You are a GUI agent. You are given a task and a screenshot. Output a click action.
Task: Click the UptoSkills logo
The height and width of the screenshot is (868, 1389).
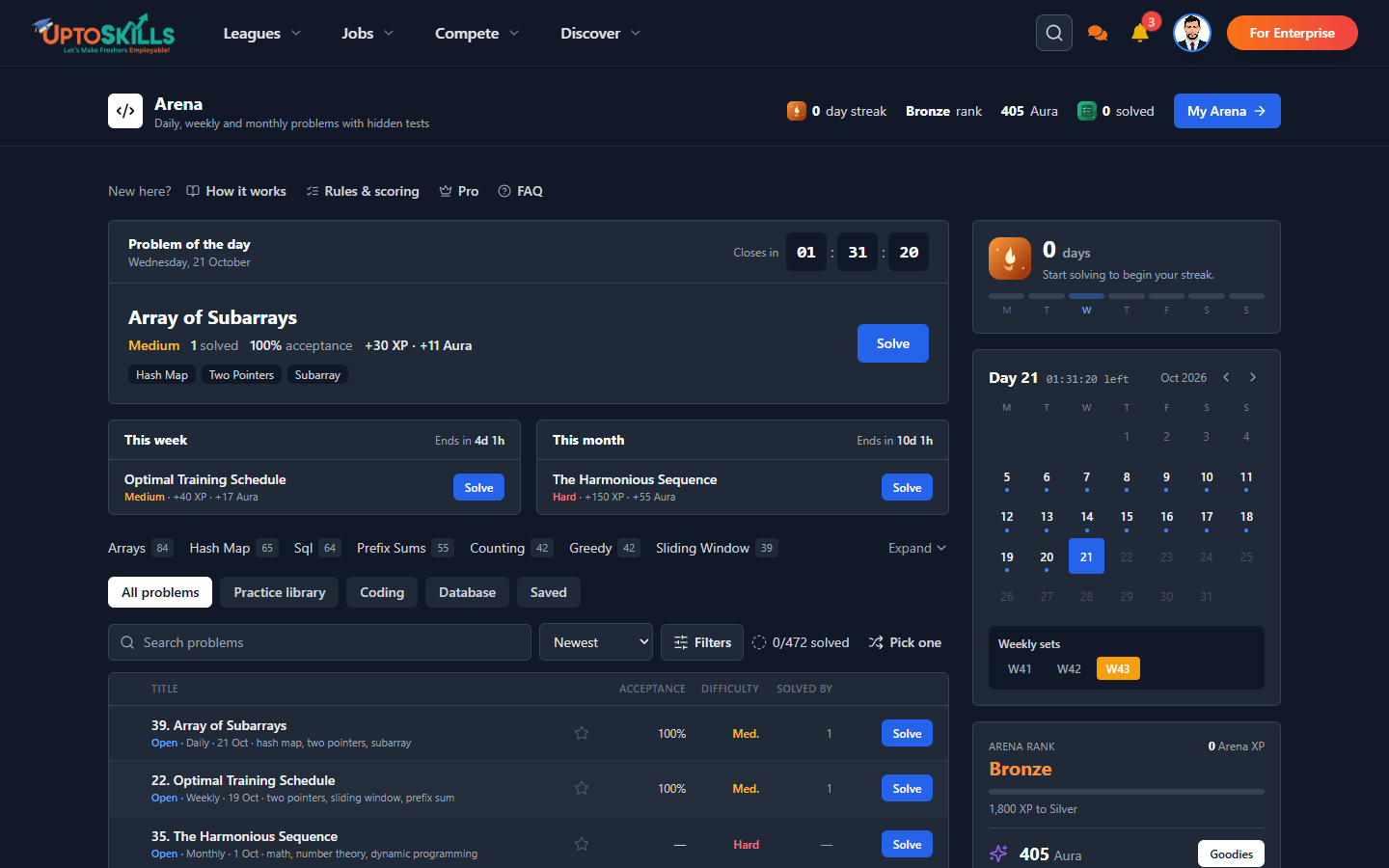click(x=103, y=33)
